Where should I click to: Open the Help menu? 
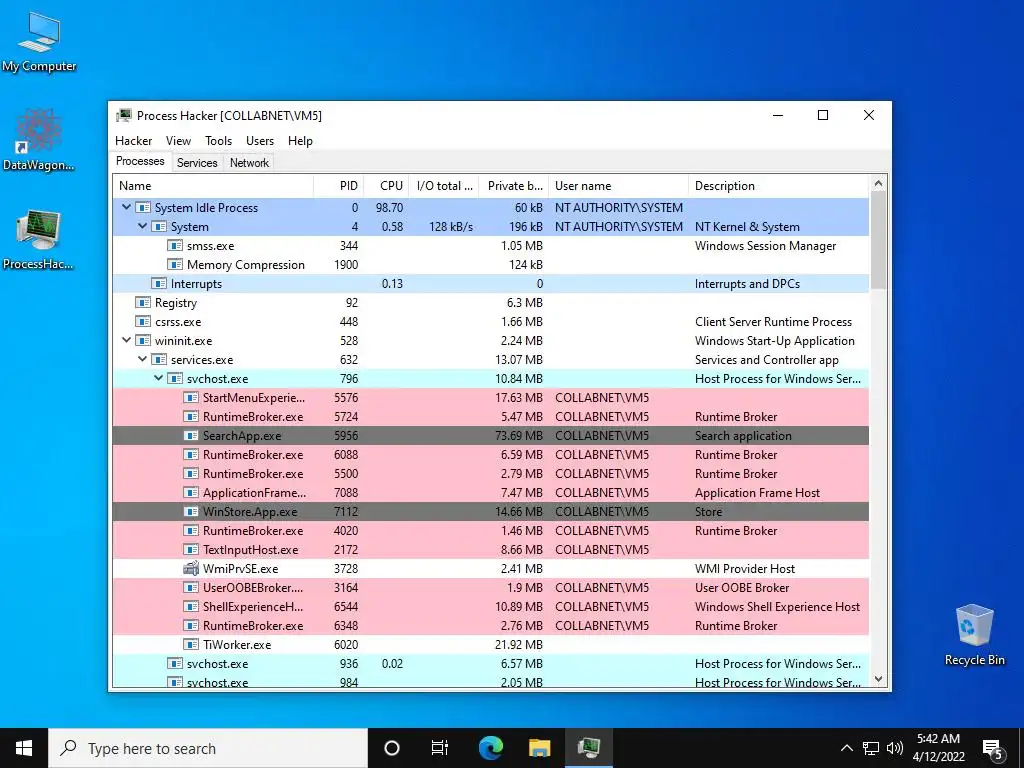point(300,140)
